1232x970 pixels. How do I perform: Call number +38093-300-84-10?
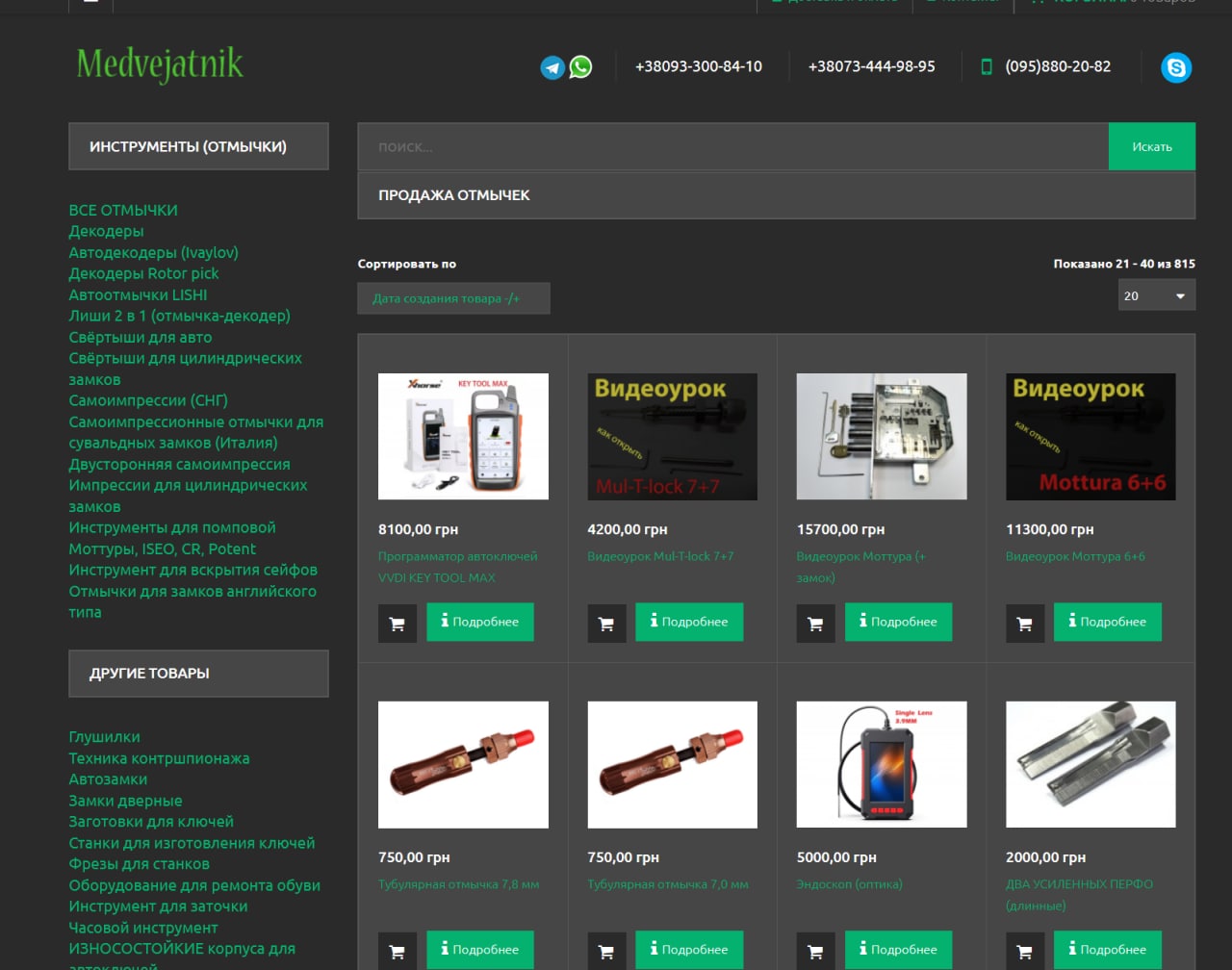click(x=699, y=66)
